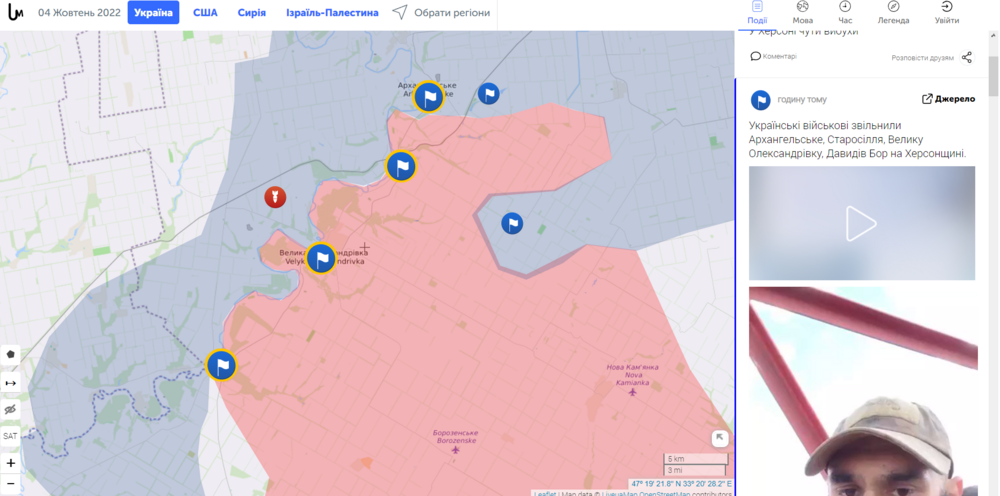Viewport: 1000px width, 496px height.
Task: Read the event text about Архангельське liberation
Action: [858, 140]
